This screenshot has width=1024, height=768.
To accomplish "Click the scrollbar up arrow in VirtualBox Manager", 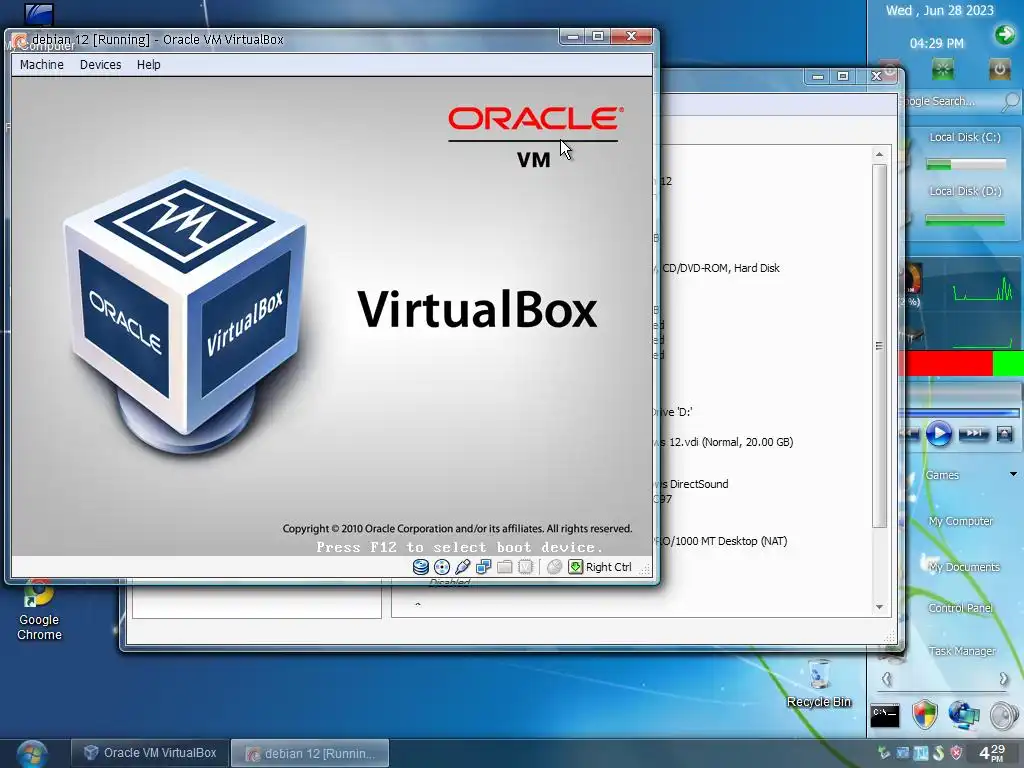I will [x=880, y=155].
